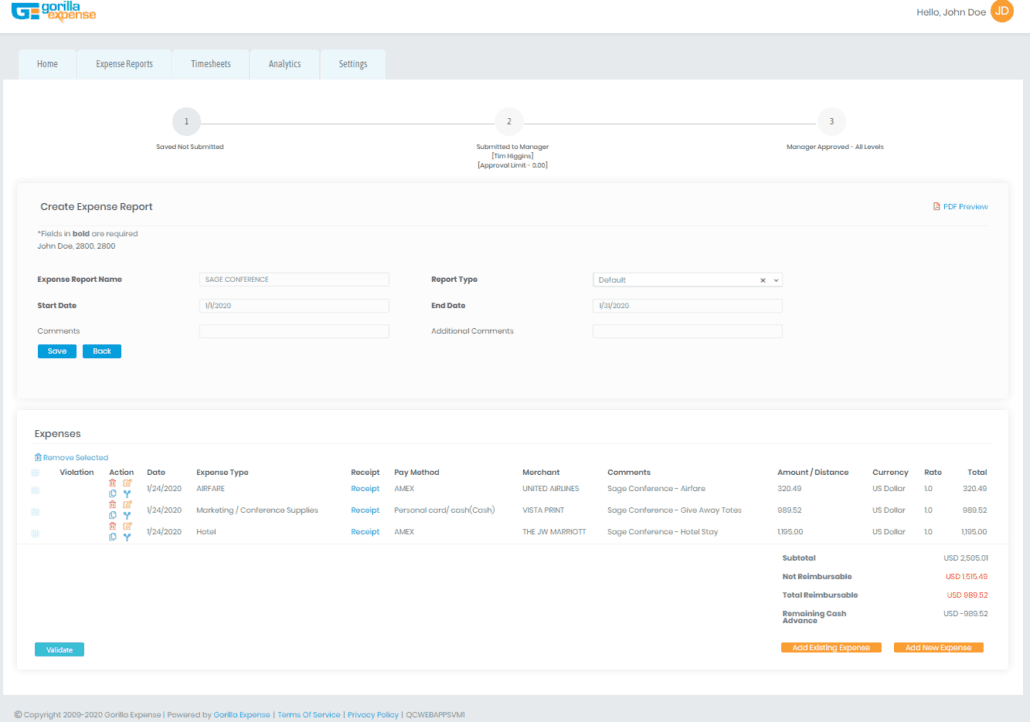The image size is (1030, 722).
Task: Click the Comments input field
Action: point(293,332)
